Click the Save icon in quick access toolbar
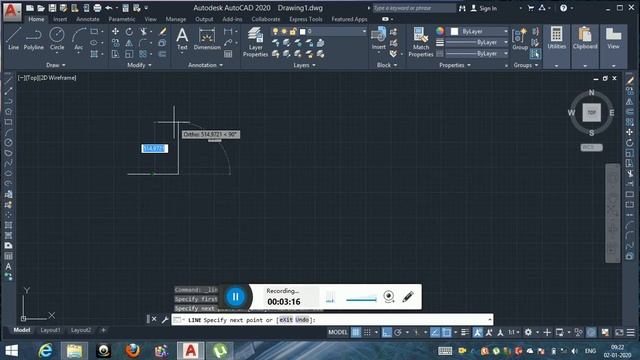Viewport: 640px width, 360px height. point(52,8)
